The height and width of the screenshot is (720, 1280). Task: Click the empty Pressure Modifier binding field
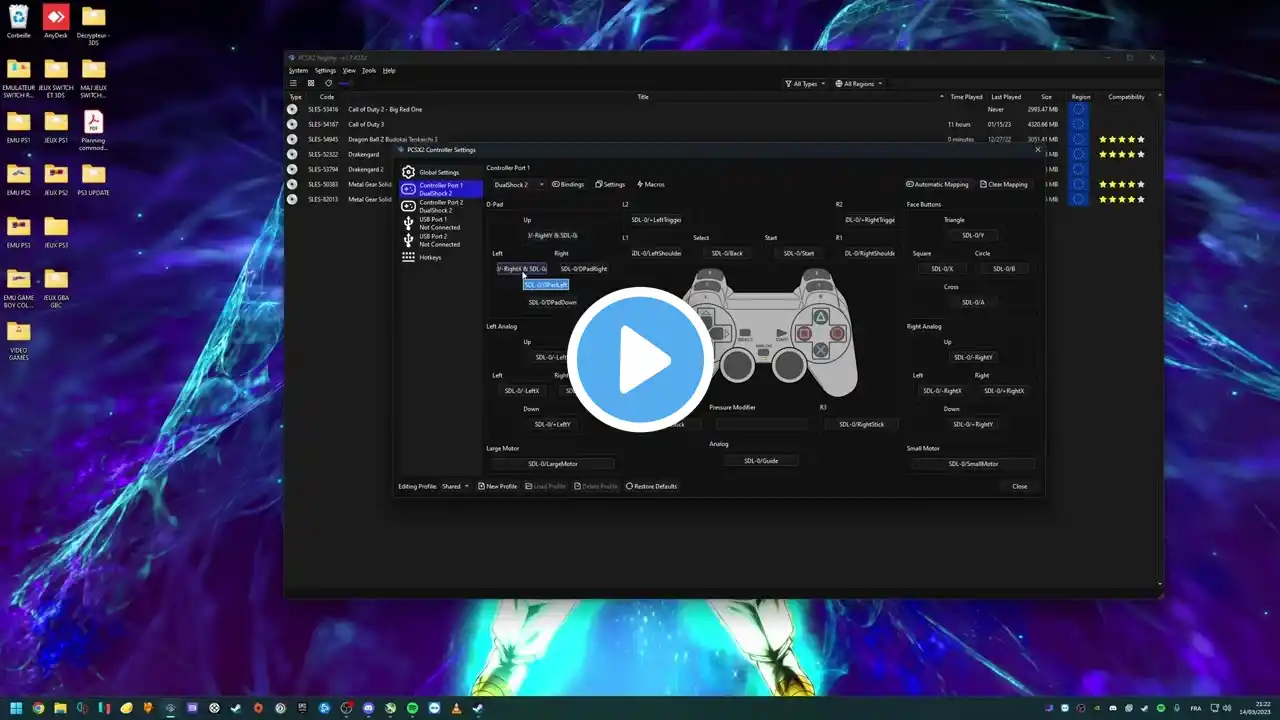[x=761, y=424]
